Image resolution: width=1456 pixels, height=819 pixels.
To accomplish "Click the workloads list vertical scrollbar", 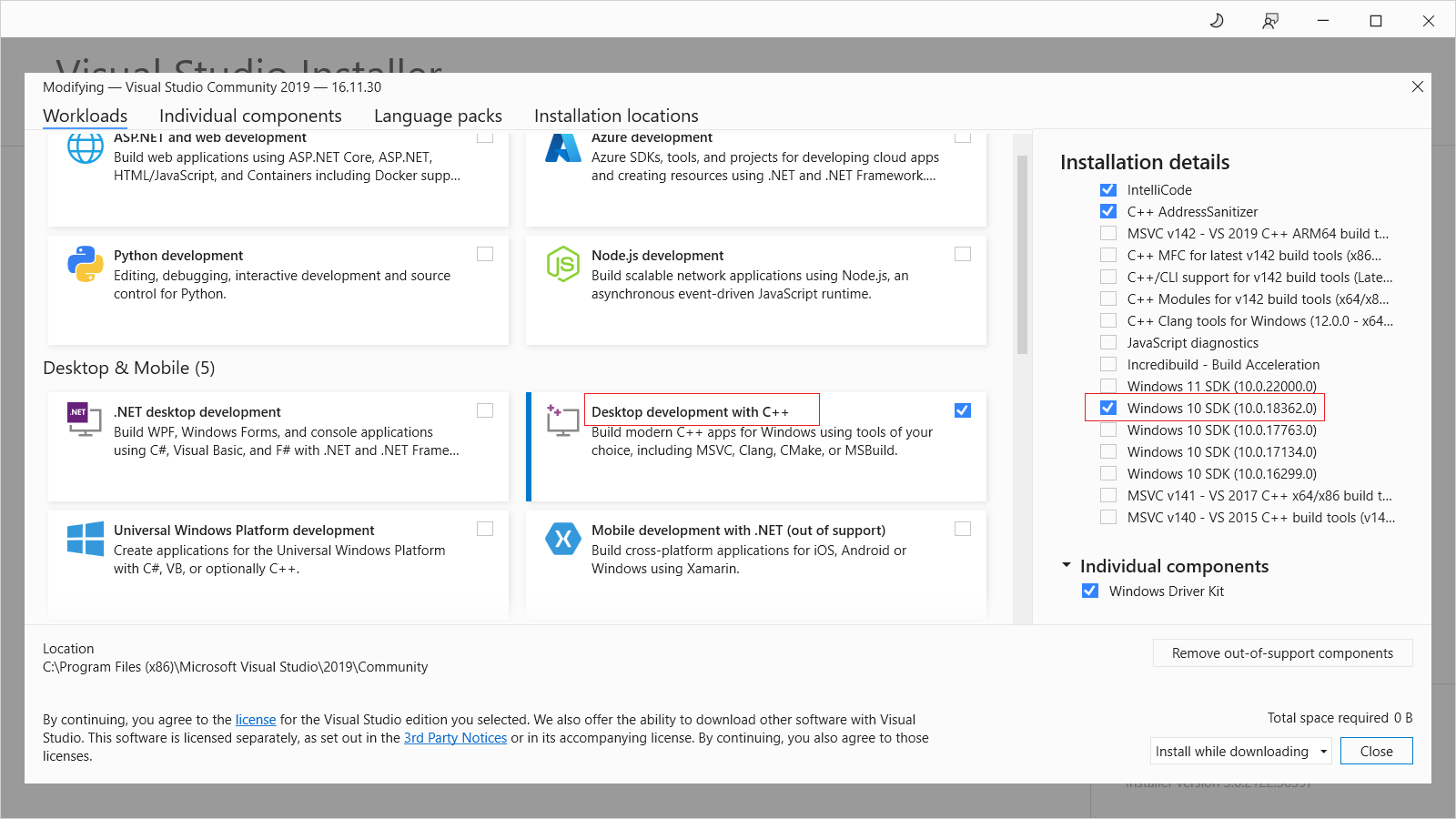I will [x=1022, y=255].
